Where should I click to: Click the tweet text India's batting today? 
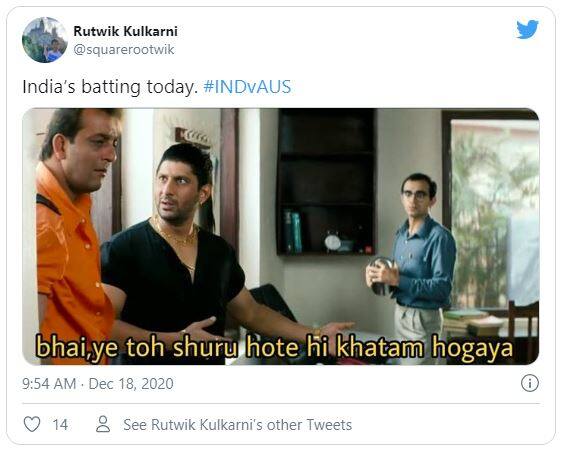point(110,88)
